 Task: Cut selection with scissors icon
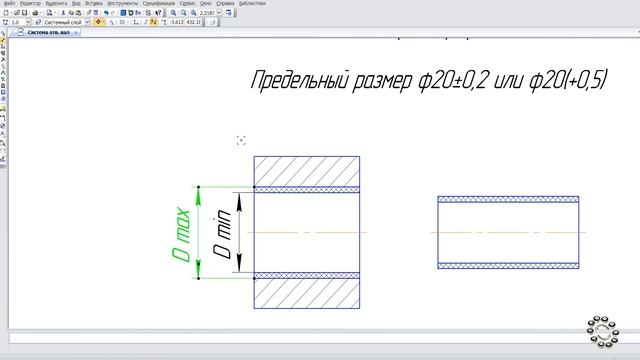63,13
